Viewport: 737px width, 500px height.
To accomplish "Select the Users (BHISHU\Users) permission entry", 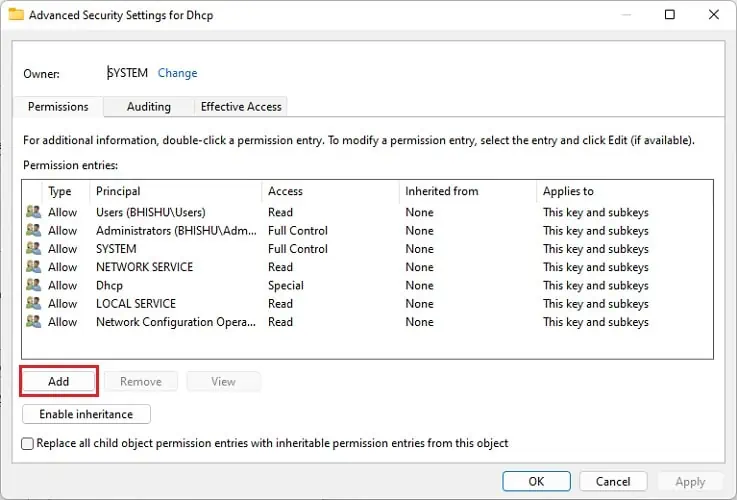I will 367,212.
